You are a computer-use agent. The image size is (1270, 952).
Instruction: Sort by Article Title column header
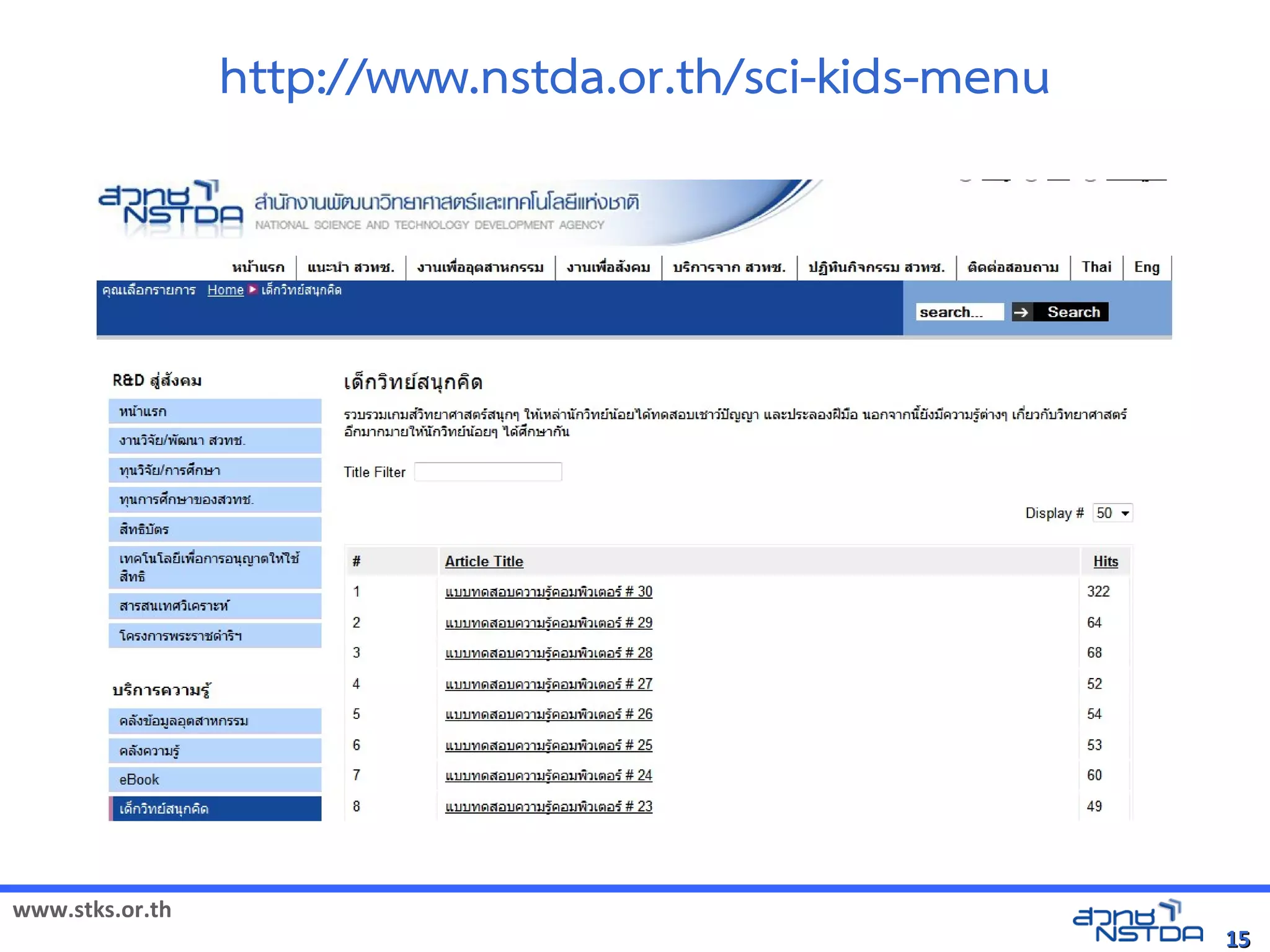click(484, 561)
